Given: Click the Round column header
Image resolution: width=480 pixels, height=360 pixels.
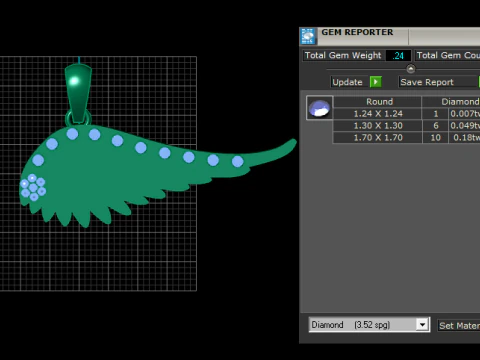Looking at the screenshot, I should coord(378,102).
